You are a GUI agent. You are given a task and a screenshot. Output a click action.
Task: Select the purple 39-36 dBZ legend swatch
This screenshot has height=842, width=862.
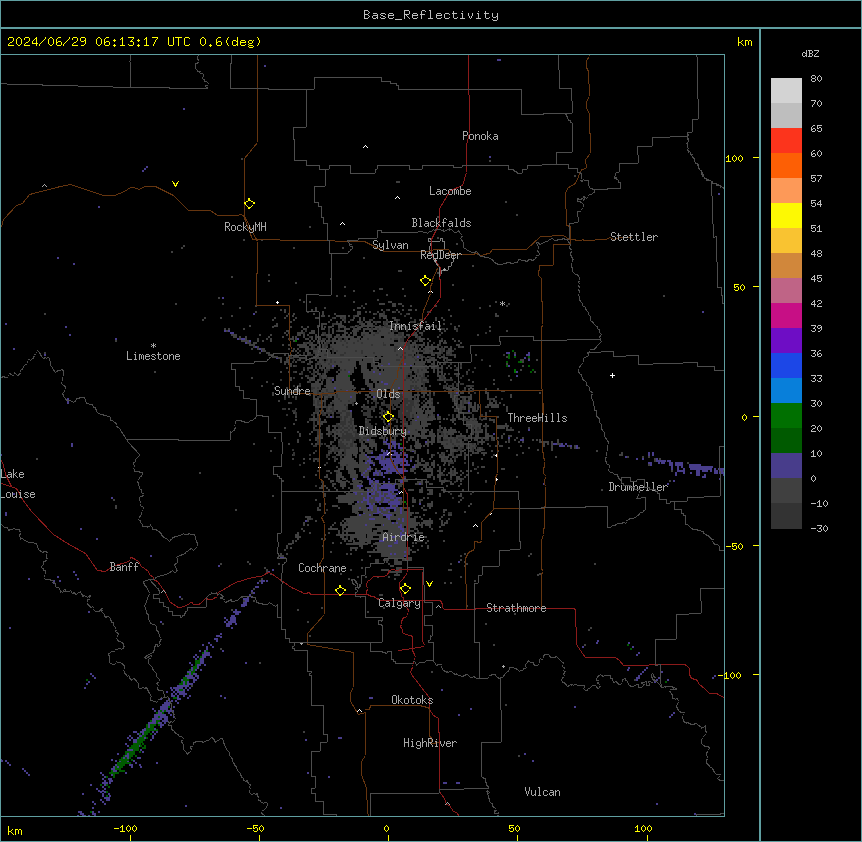[x=786, y=341]
